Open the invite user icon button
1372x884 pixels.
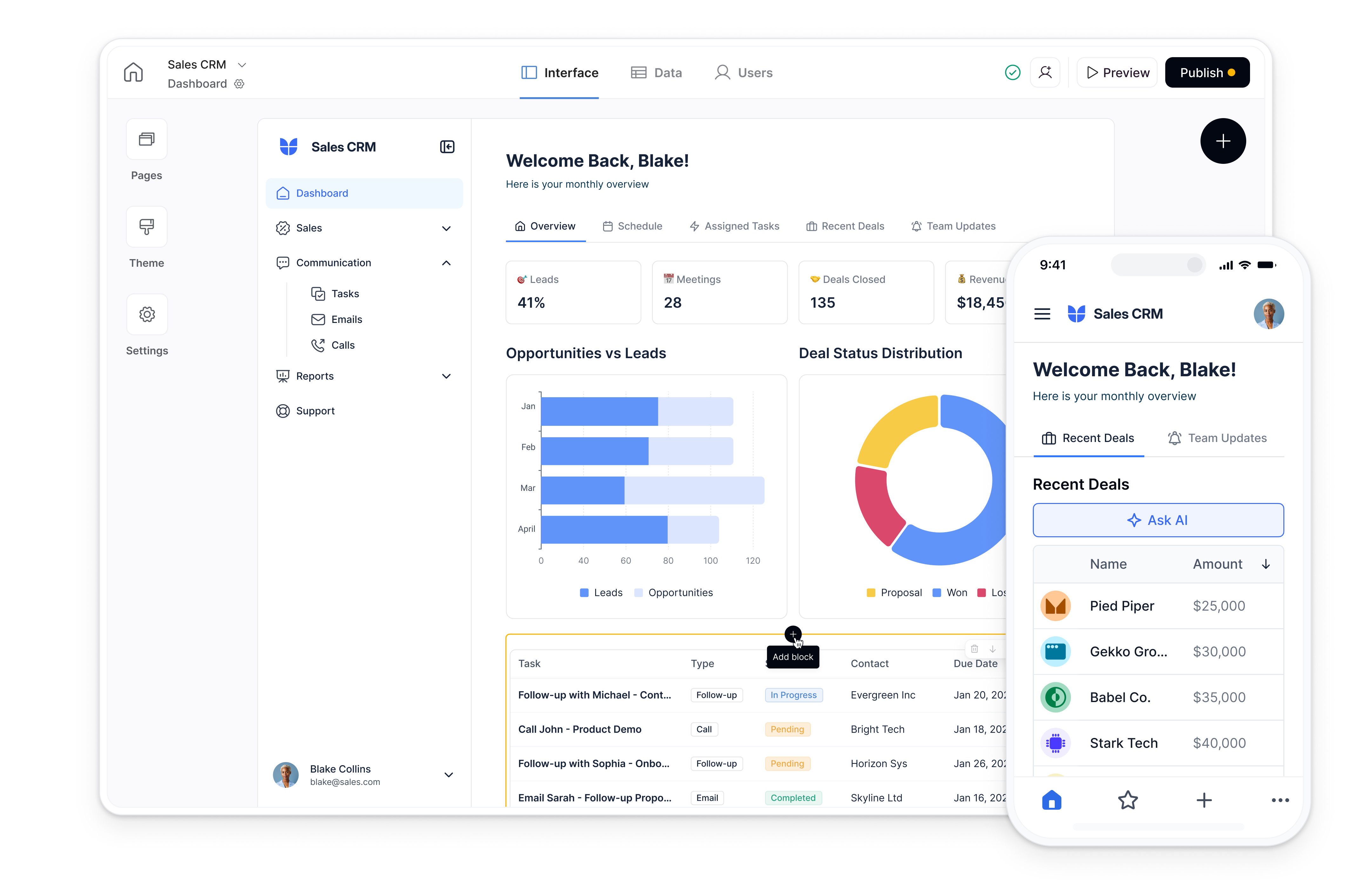(1045, 72)
